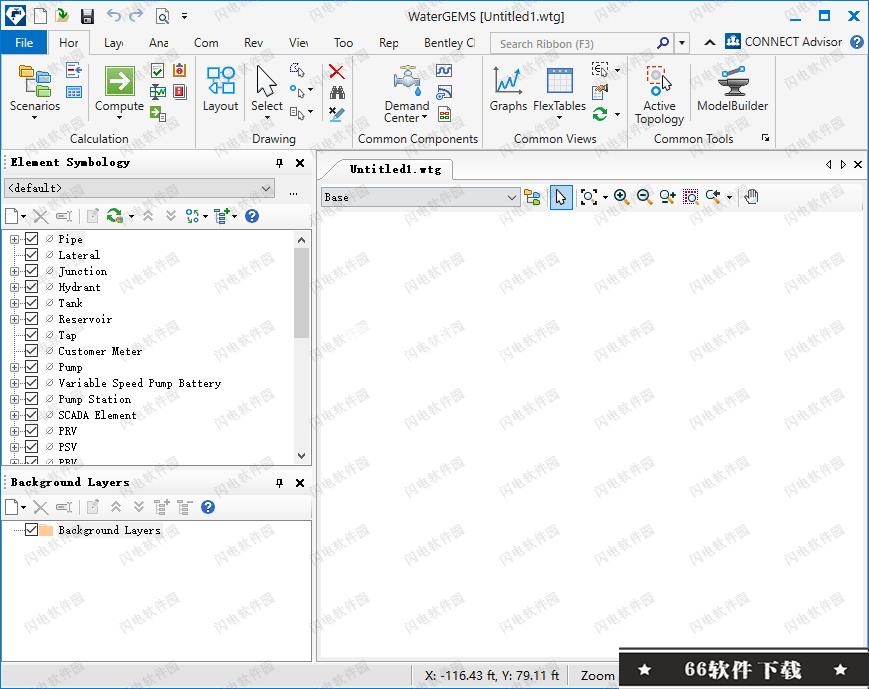Activate the Pan hand tool
869x689 pixels.
[751, 197]
